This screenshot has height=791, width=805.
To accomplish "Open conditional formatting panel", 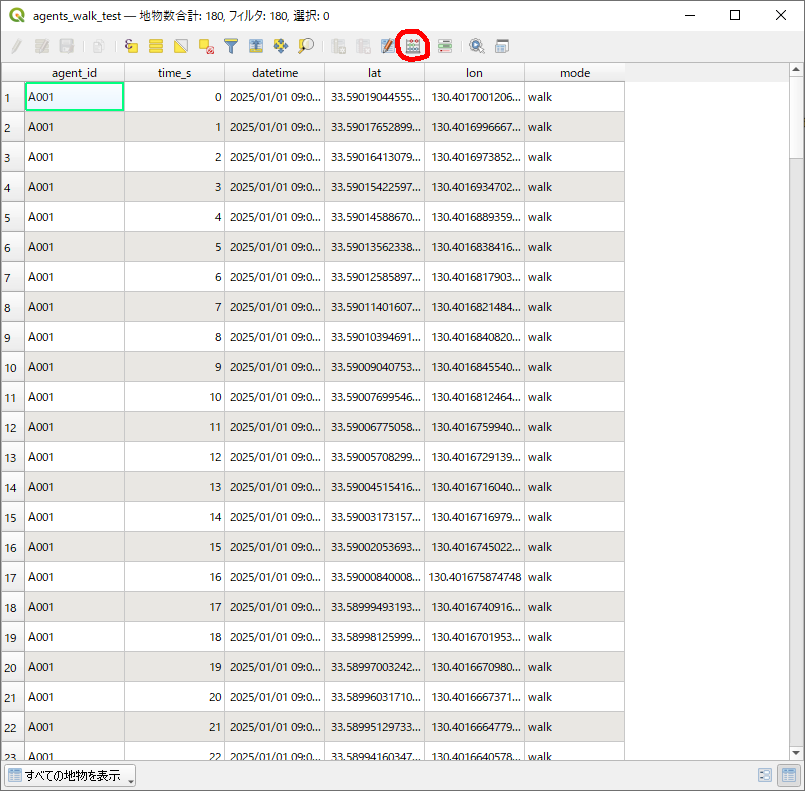I will pos(445,46).
